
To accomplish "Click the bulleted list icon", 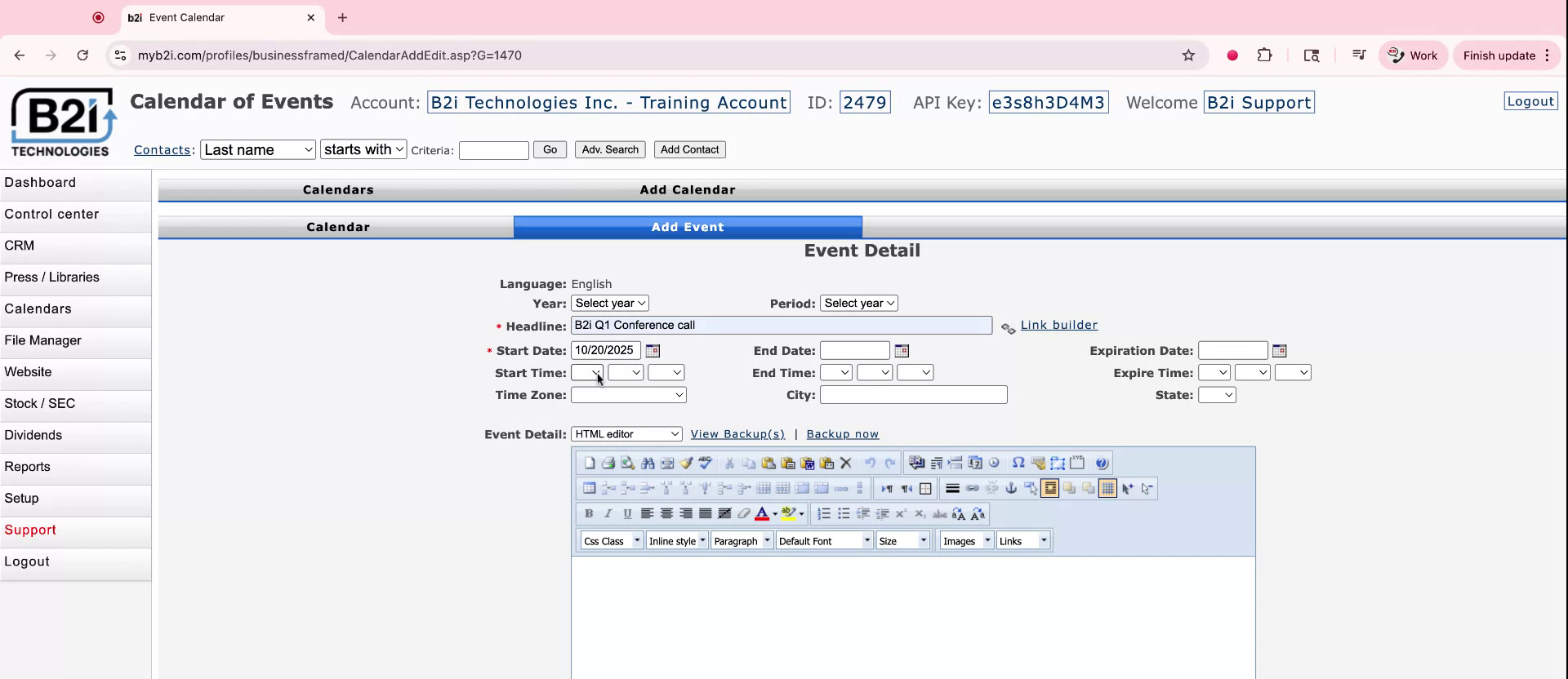I will point(844,513).
